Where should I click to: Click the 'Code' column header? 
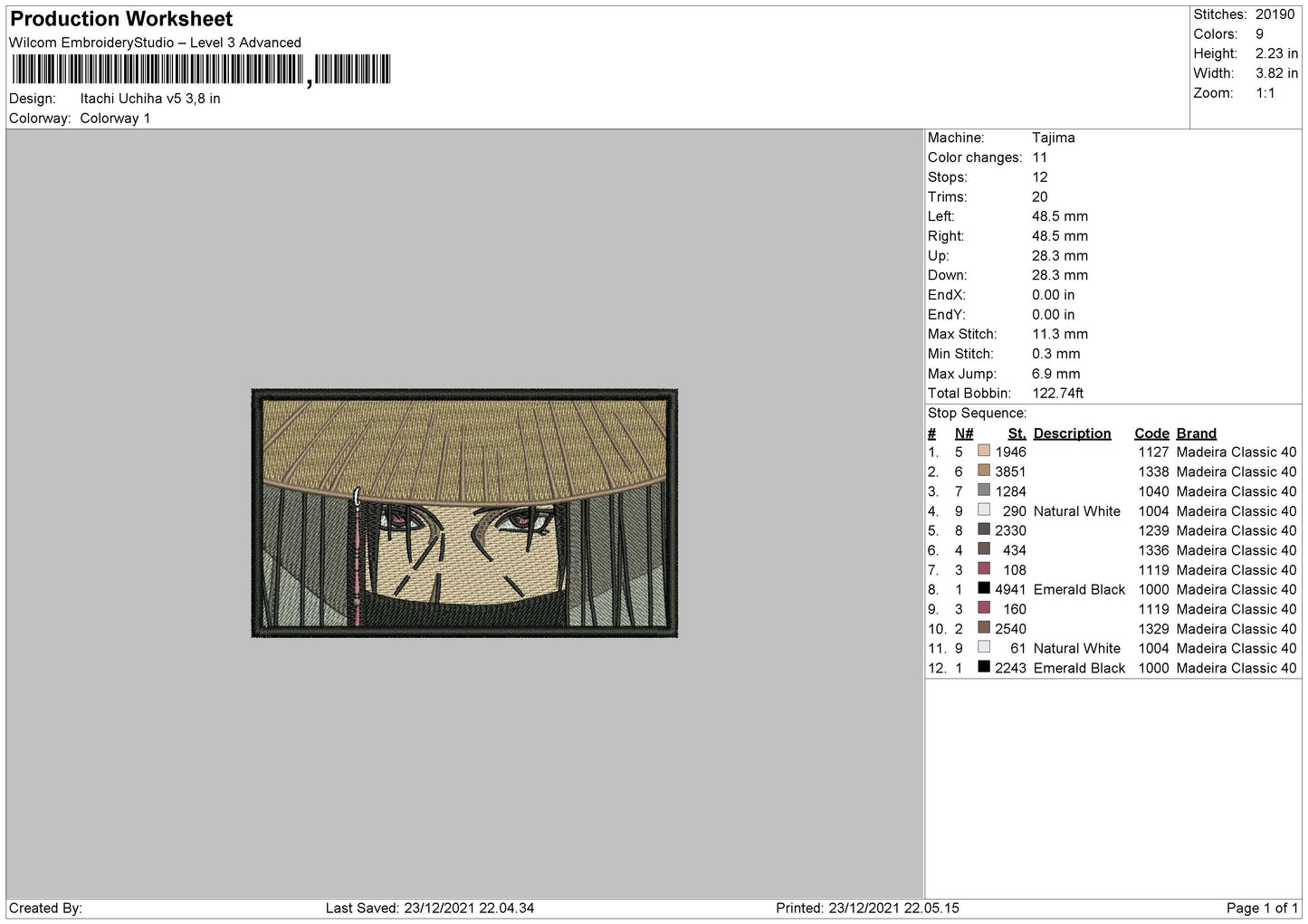pos(1151,433)
